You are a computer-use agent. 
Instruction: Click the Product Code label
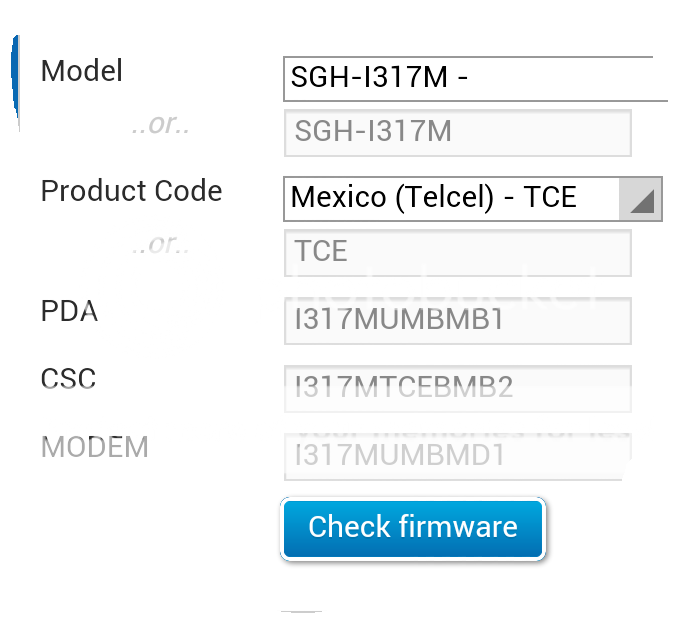click(x=131, y=191)
